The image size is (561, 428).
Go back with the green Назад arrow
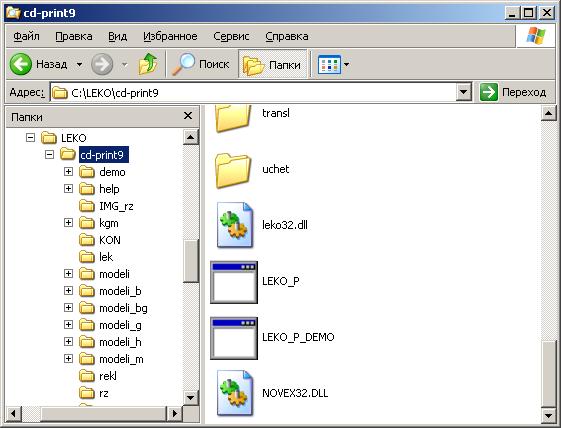click(x=21, y=64)
